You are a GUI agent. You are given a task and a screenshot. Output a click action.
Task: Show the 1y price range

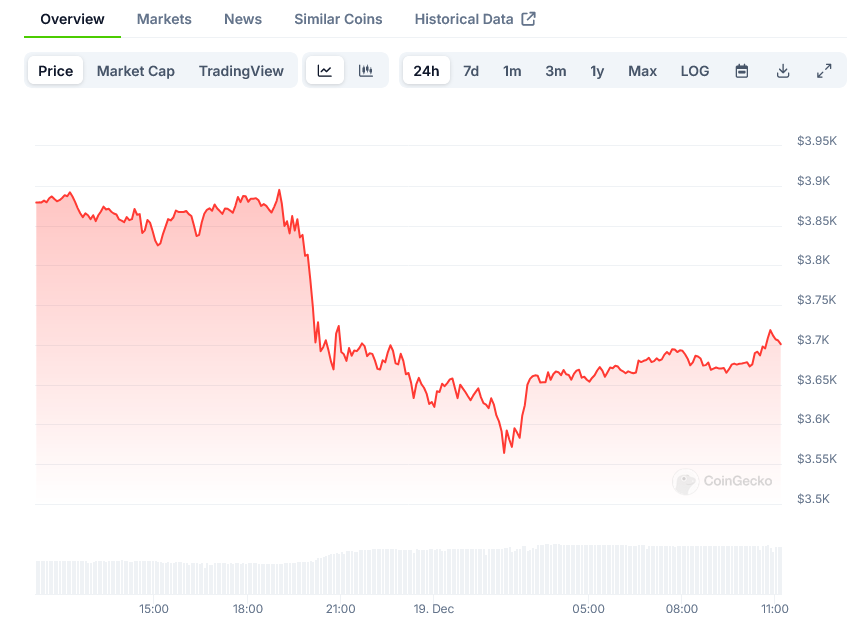point(597,71)
